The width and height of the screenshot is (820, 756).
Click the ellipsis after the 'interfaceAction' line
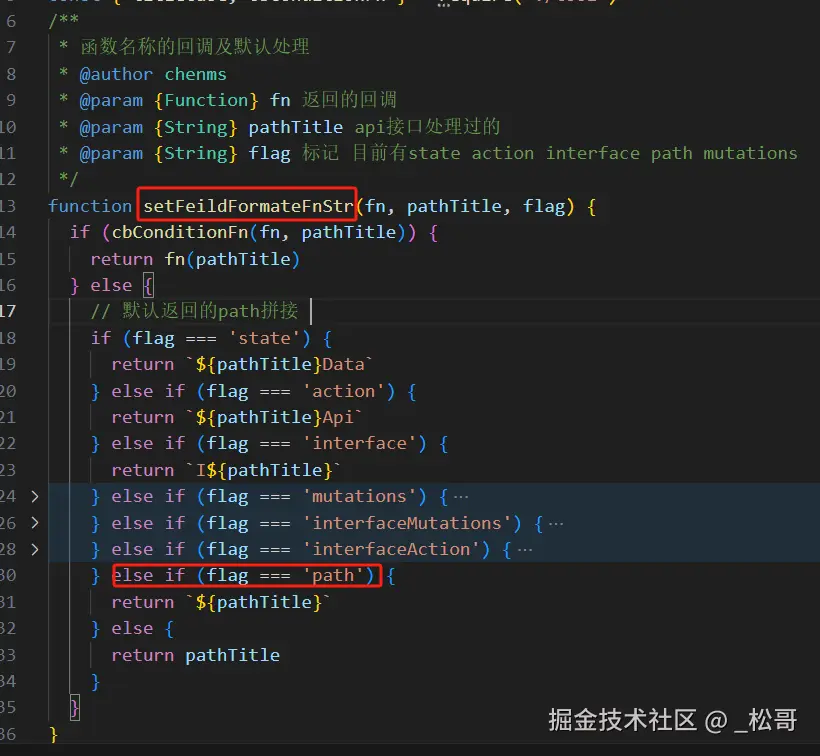point(524,549)
